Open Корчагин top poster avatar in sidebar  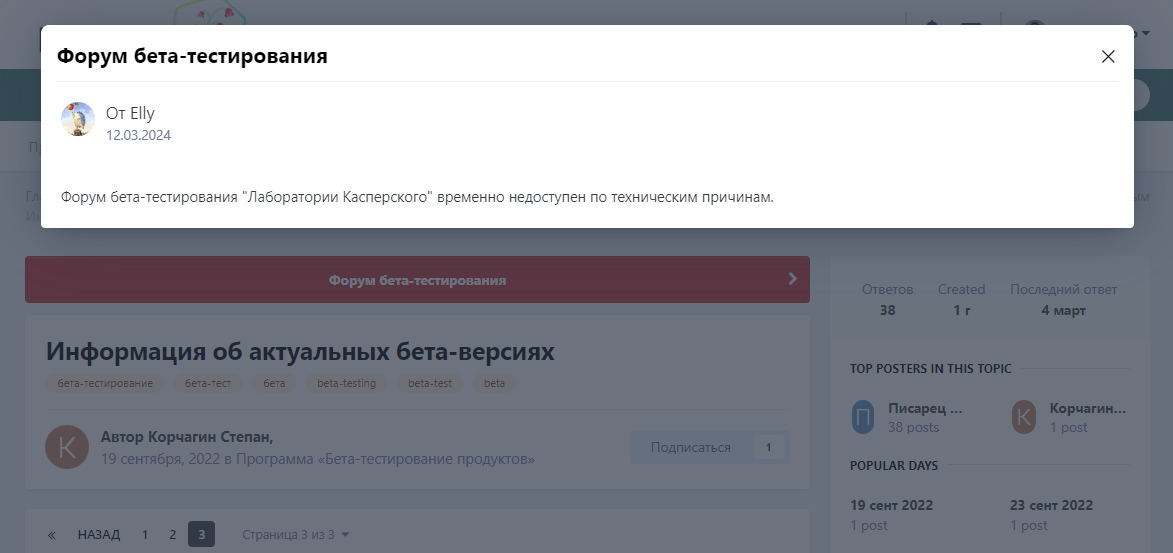tap(1023, 417)
